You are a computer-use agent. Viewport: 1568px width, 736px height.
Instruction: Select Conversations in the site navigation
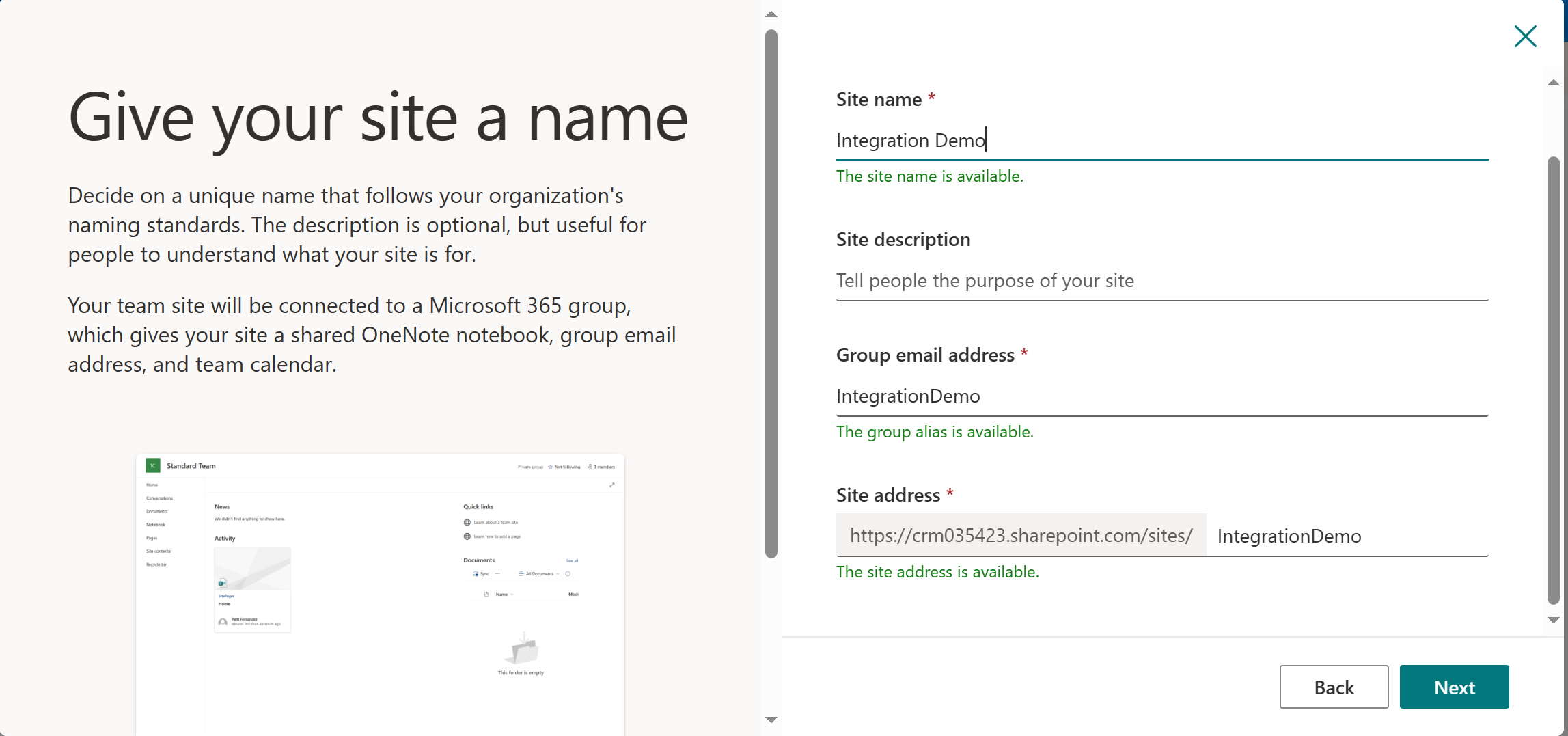(159, 498)
